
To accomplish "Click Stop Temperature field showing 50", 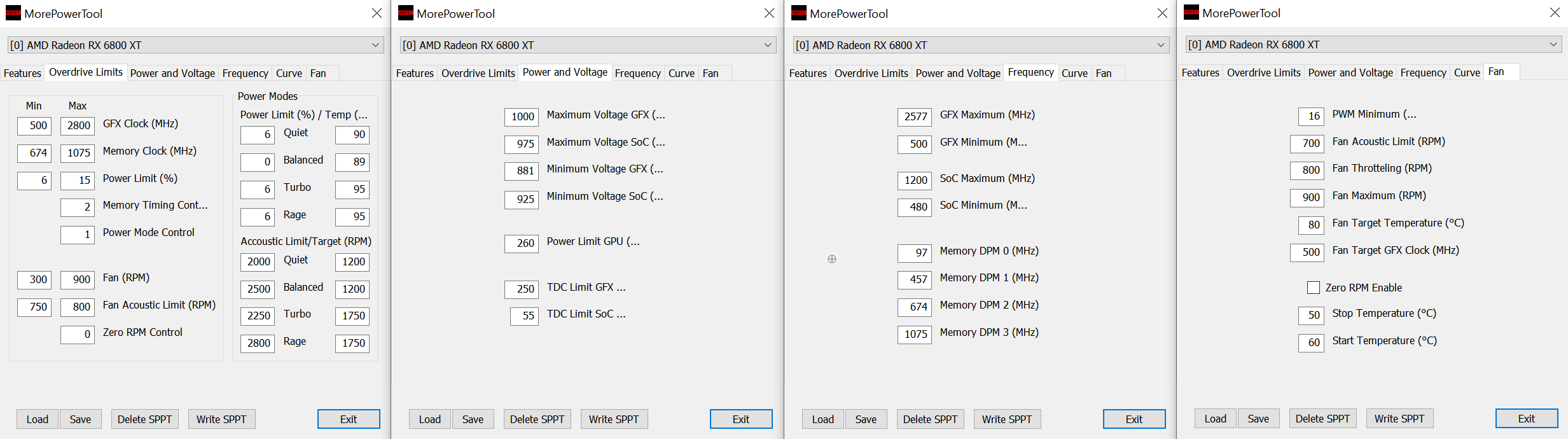I will pyautogui.click(x=1311, y=316).
